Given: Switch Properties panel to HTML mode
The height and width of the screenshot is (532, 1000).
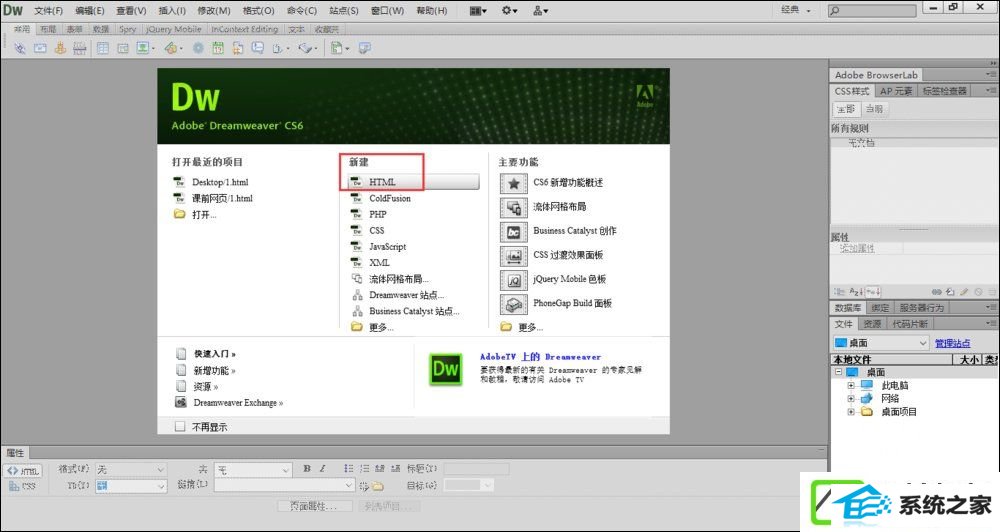Looking at the screenshot, I should [x=23, y=471].
